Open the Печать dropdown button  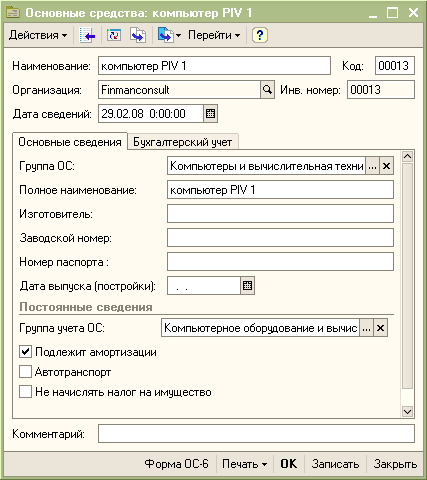pyautogui.click(x=245, y=464)
